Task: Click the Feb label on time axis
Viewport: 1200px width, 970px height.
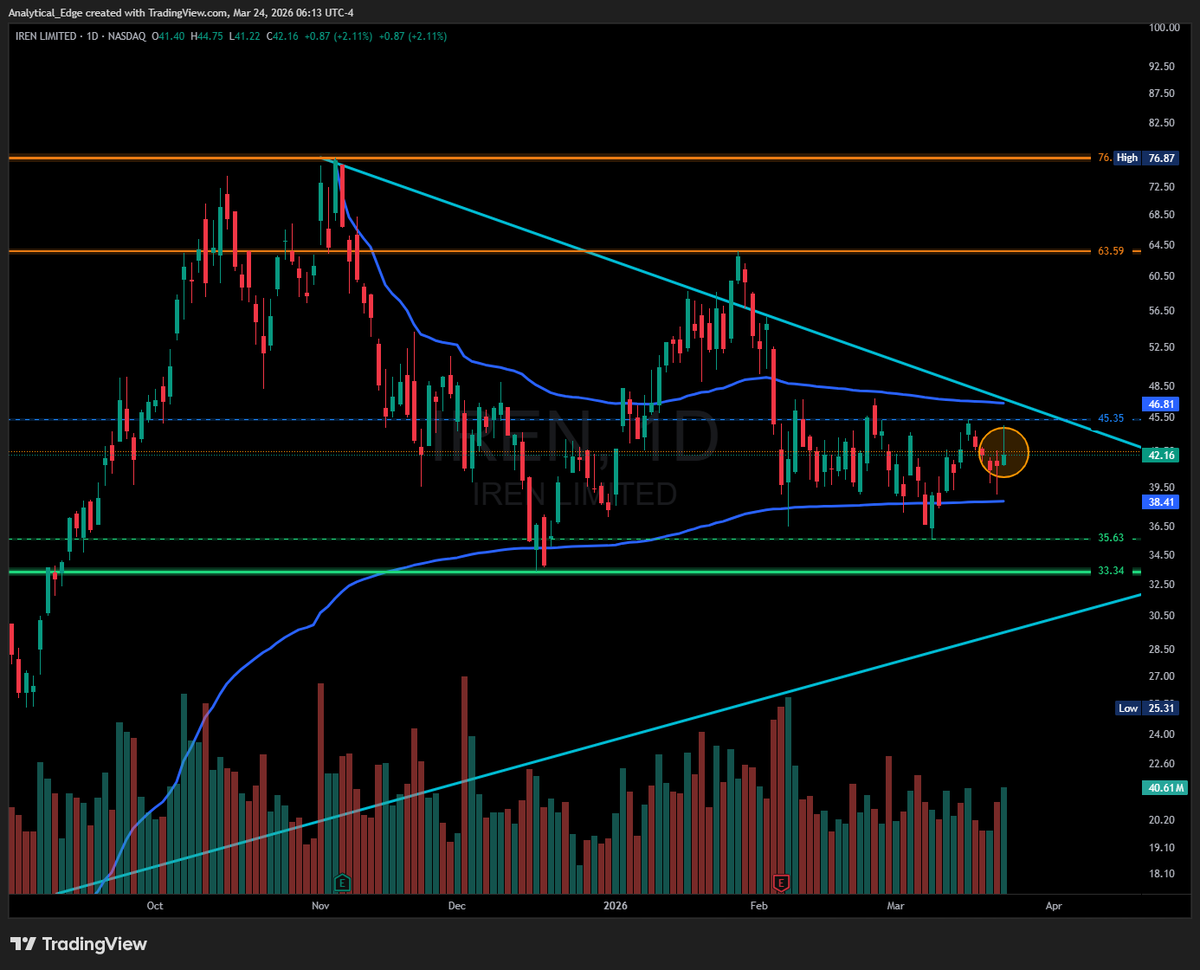Action: tap(758, 906)
